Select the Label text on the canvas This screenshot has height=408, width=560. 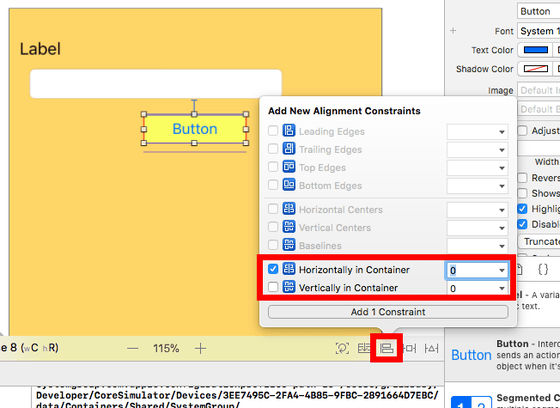[40, 49]
